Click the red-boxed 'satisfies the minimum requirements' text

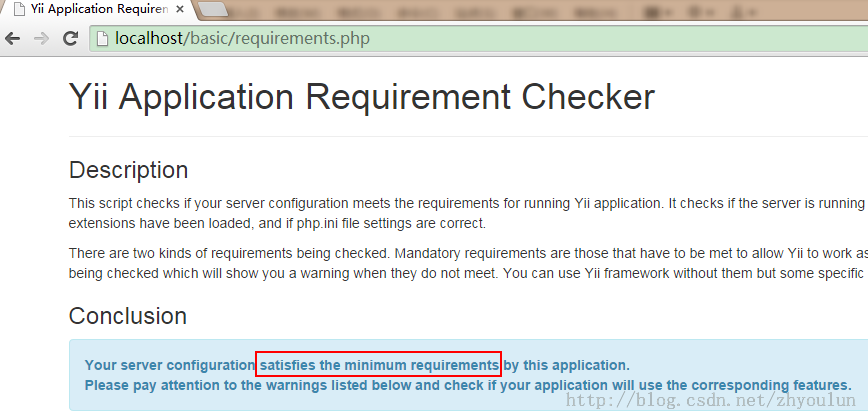click(378, 365)
